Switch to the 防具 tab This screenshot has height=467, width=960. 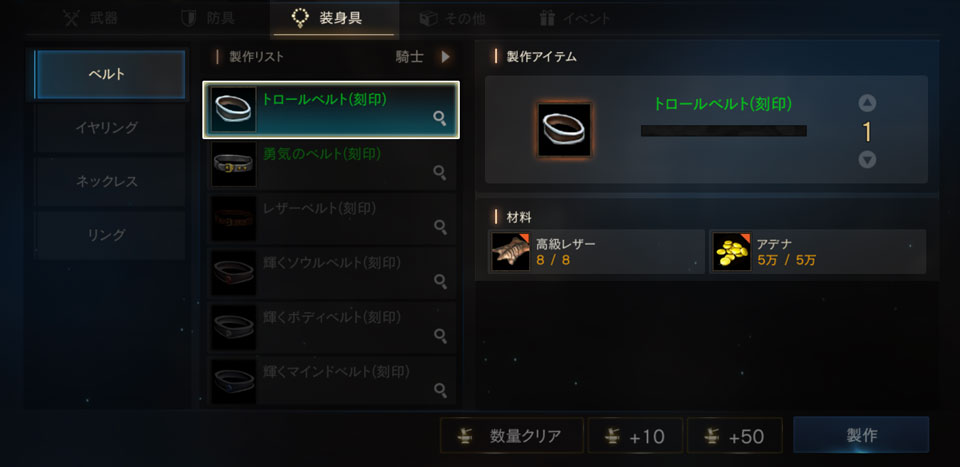pyautogui.click(x=208, y=18)
